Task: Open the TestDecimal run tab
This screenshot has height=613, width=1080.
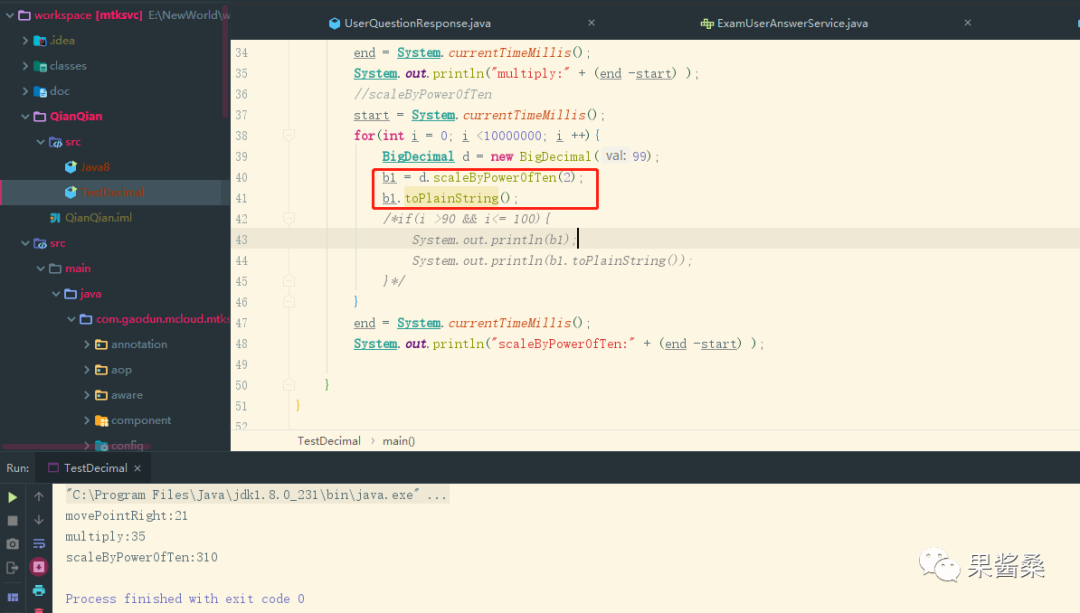Action: (x=95, y=468)
